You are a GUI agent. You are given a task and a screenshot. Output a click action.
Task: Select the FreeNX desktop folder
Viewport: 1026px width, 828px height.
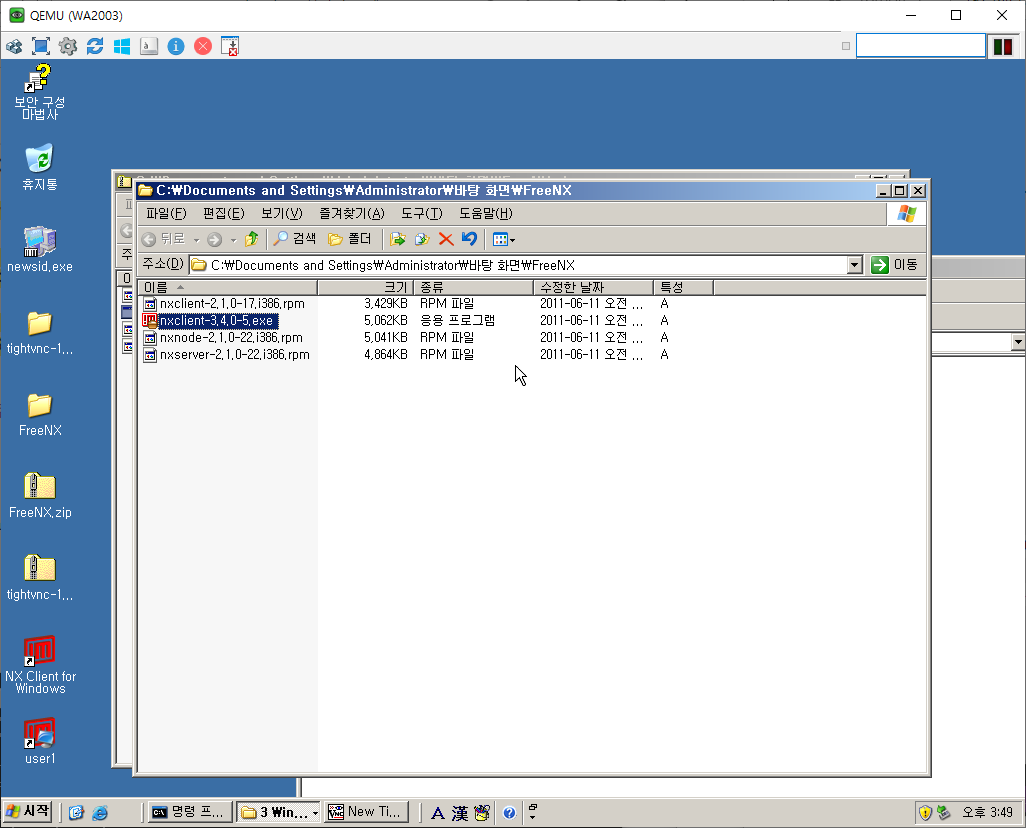(x=40, y=414)
